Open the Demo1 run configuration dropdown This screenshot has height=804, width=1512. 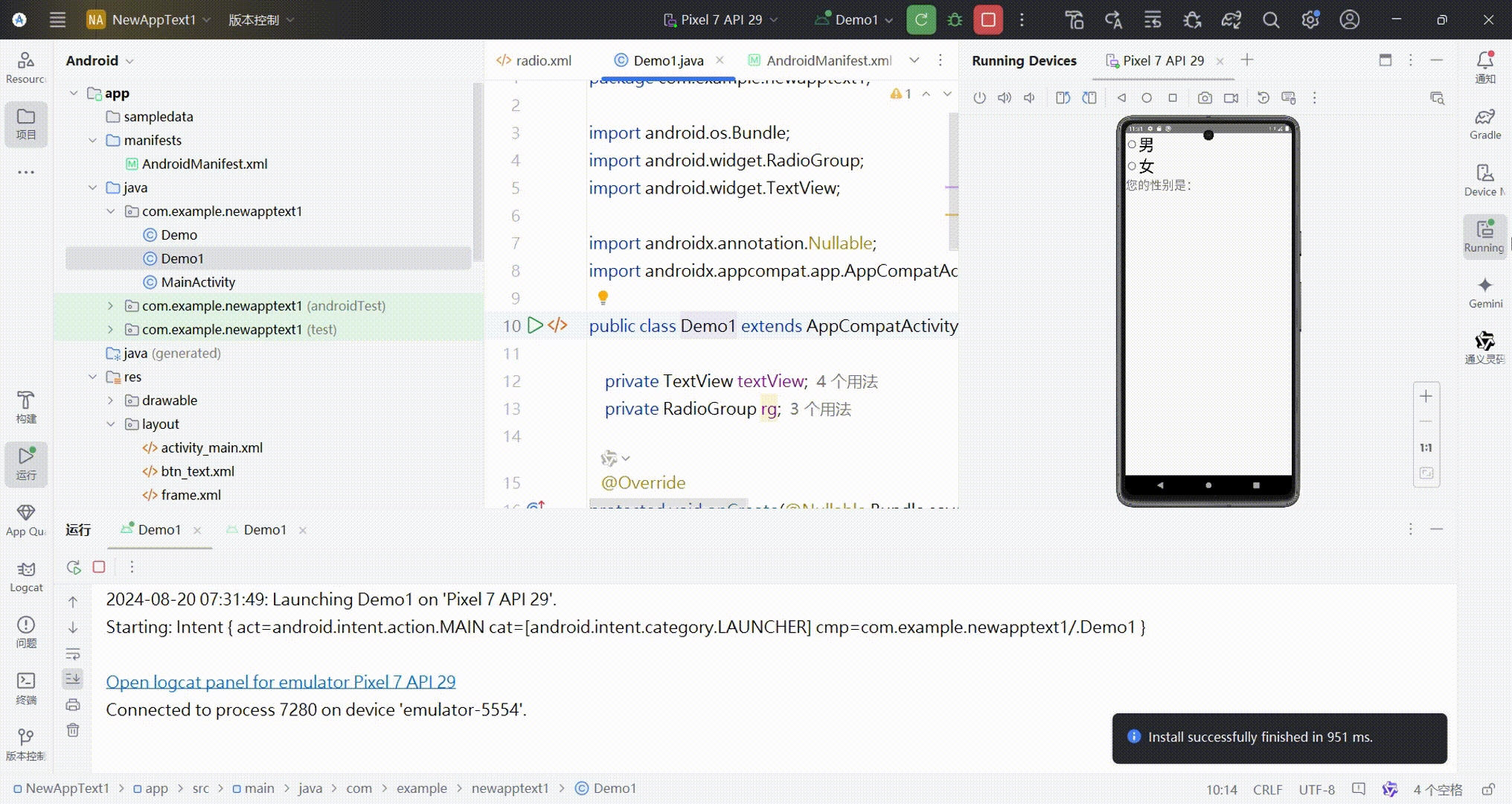[853, 20]
